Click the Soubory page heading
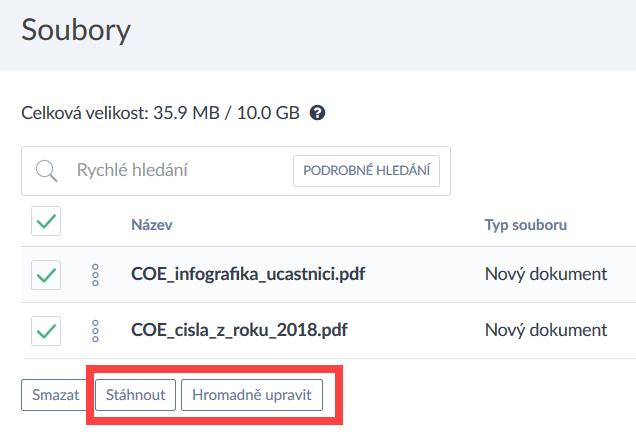 (76, 30)
